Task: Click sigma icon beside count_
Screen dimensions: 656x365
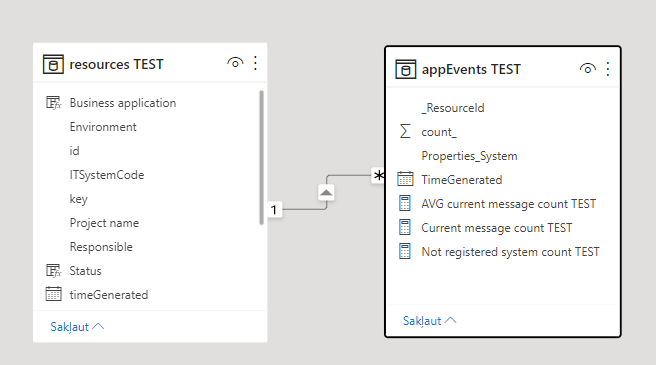Action: 405,131
